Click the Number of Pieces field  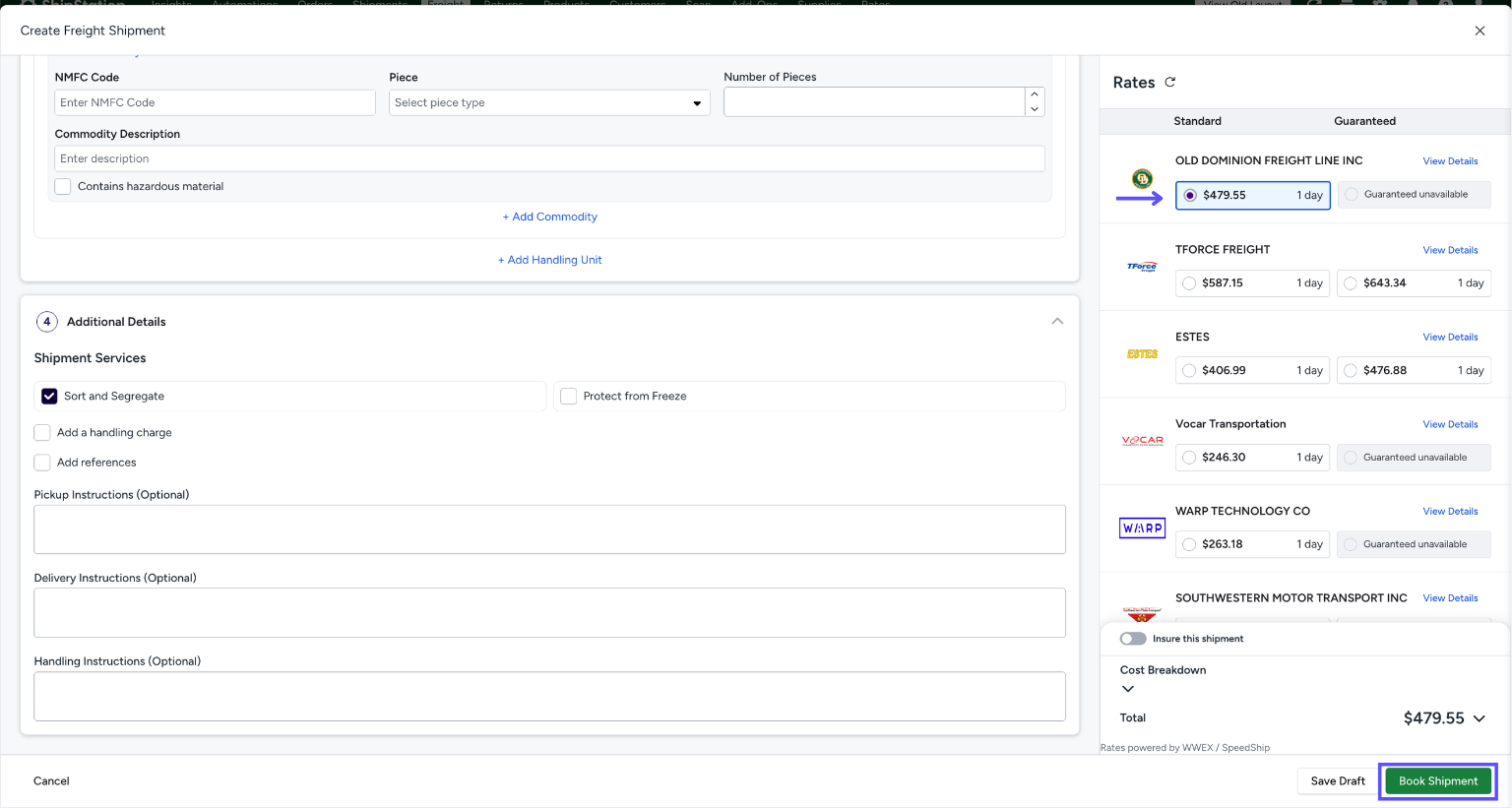[874, 102]
